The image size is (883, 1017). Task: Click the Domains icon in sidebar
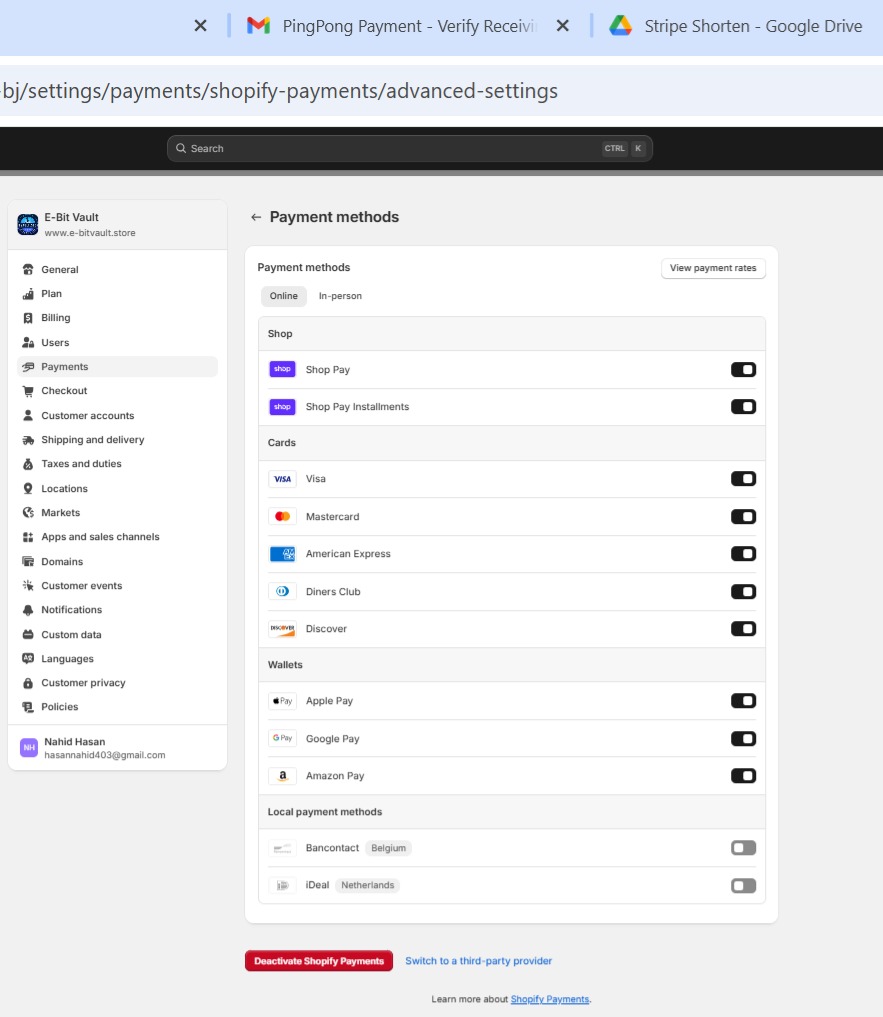point(28,561)
